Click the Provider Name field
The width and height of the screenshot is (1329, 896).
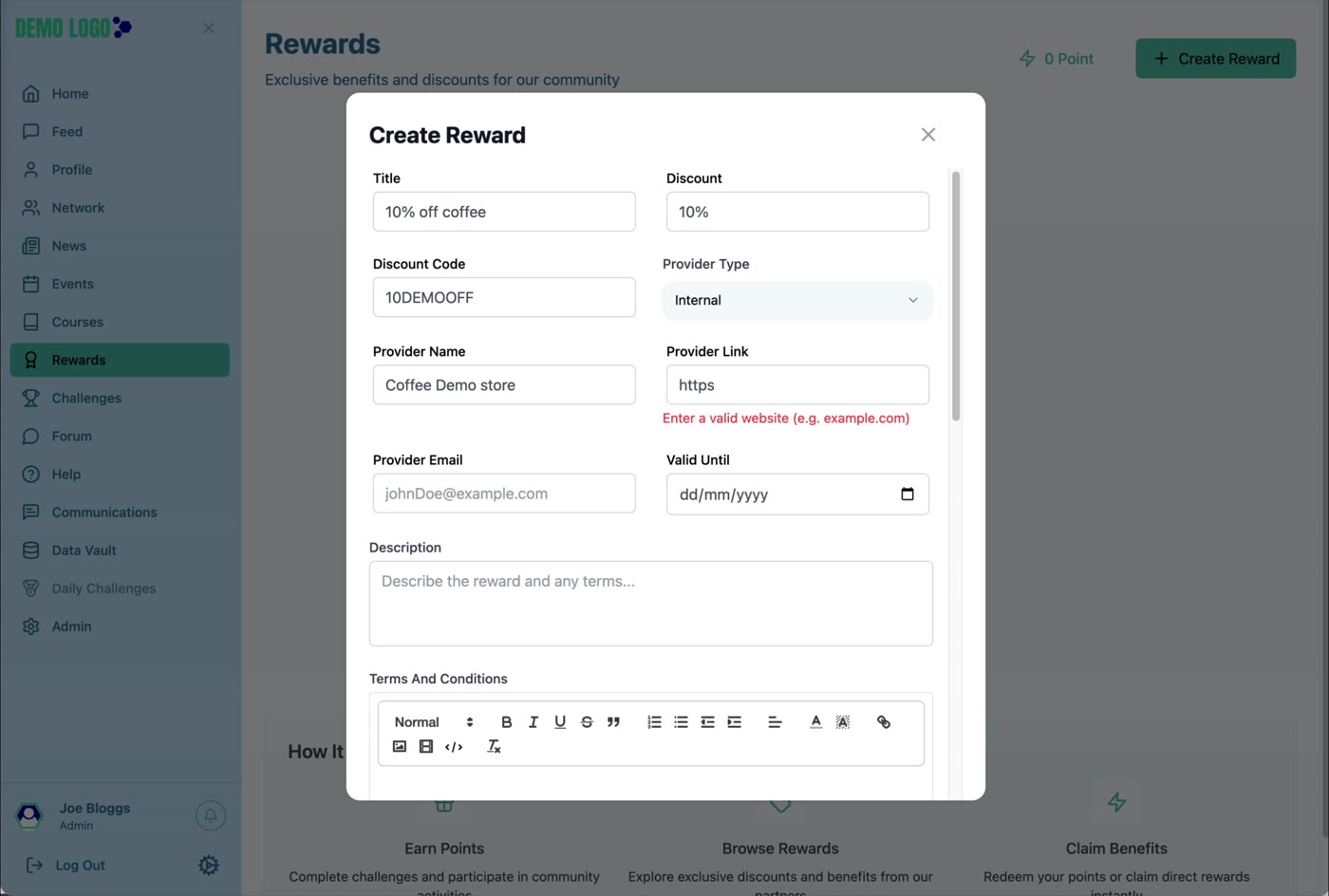click(504, 384)
